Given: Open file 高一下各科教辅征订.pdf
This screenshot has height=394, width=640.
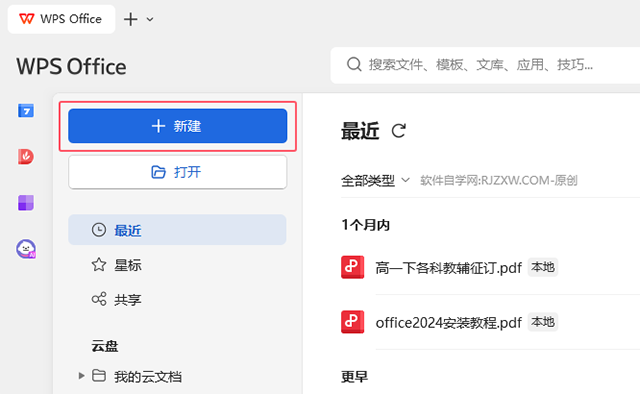Looking at the screenshot, I should pyautogui.click(x=449, y=268).
